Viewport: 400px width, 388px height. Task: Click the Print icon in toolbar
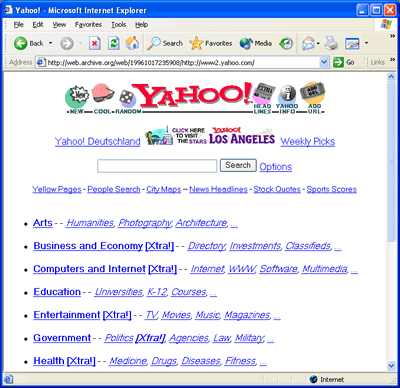[332, 43]
